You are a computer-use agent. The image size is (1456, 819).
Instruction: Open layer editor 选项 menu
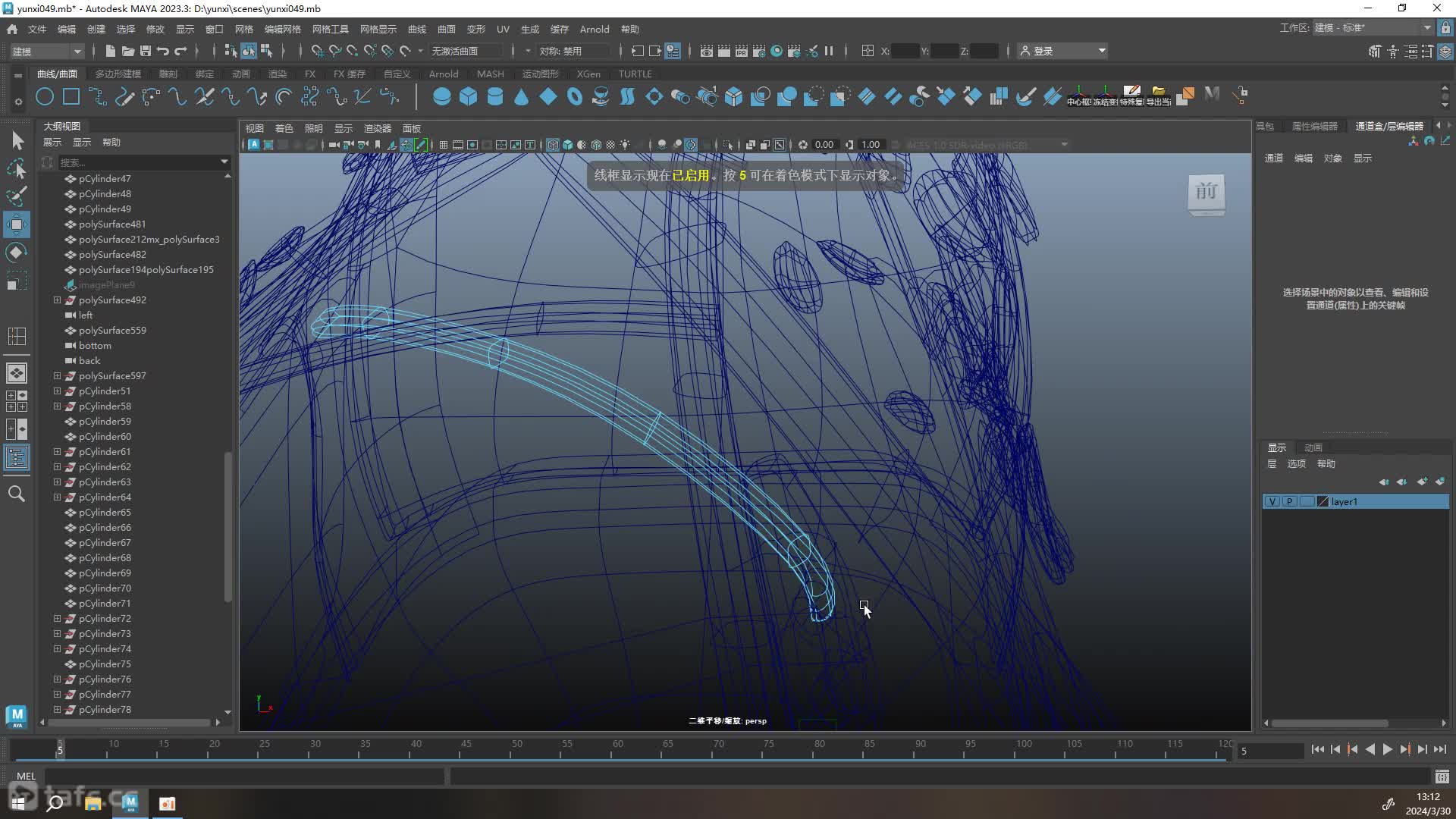(x=1297, y=463)
